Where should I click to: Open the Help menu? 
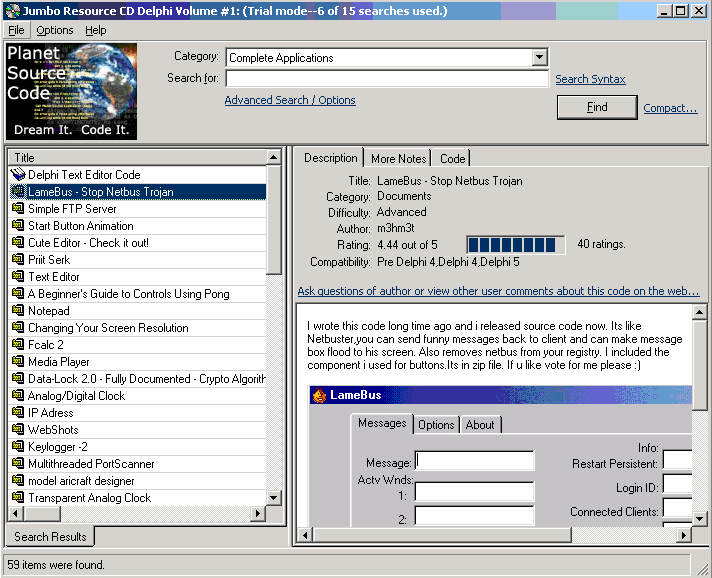tap(96, 30)
